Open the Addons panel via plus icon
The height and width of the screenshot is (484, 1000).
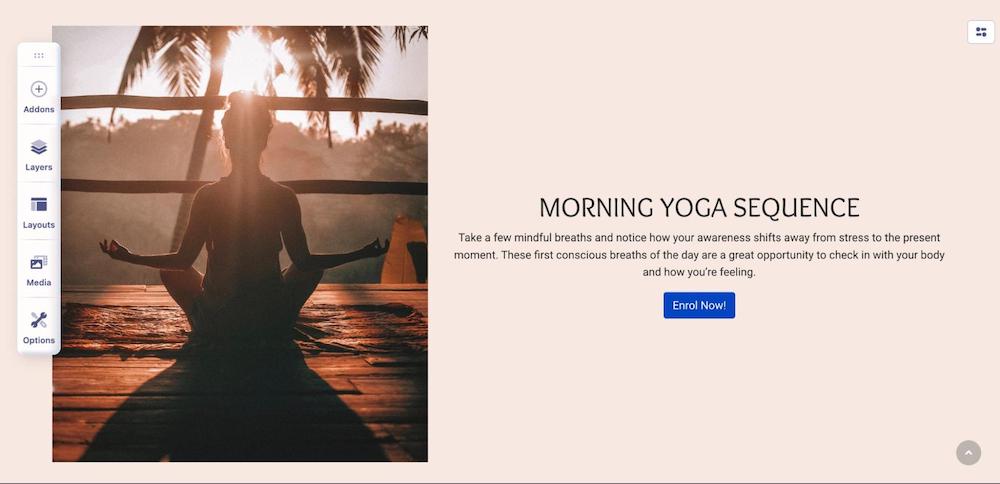39,89
